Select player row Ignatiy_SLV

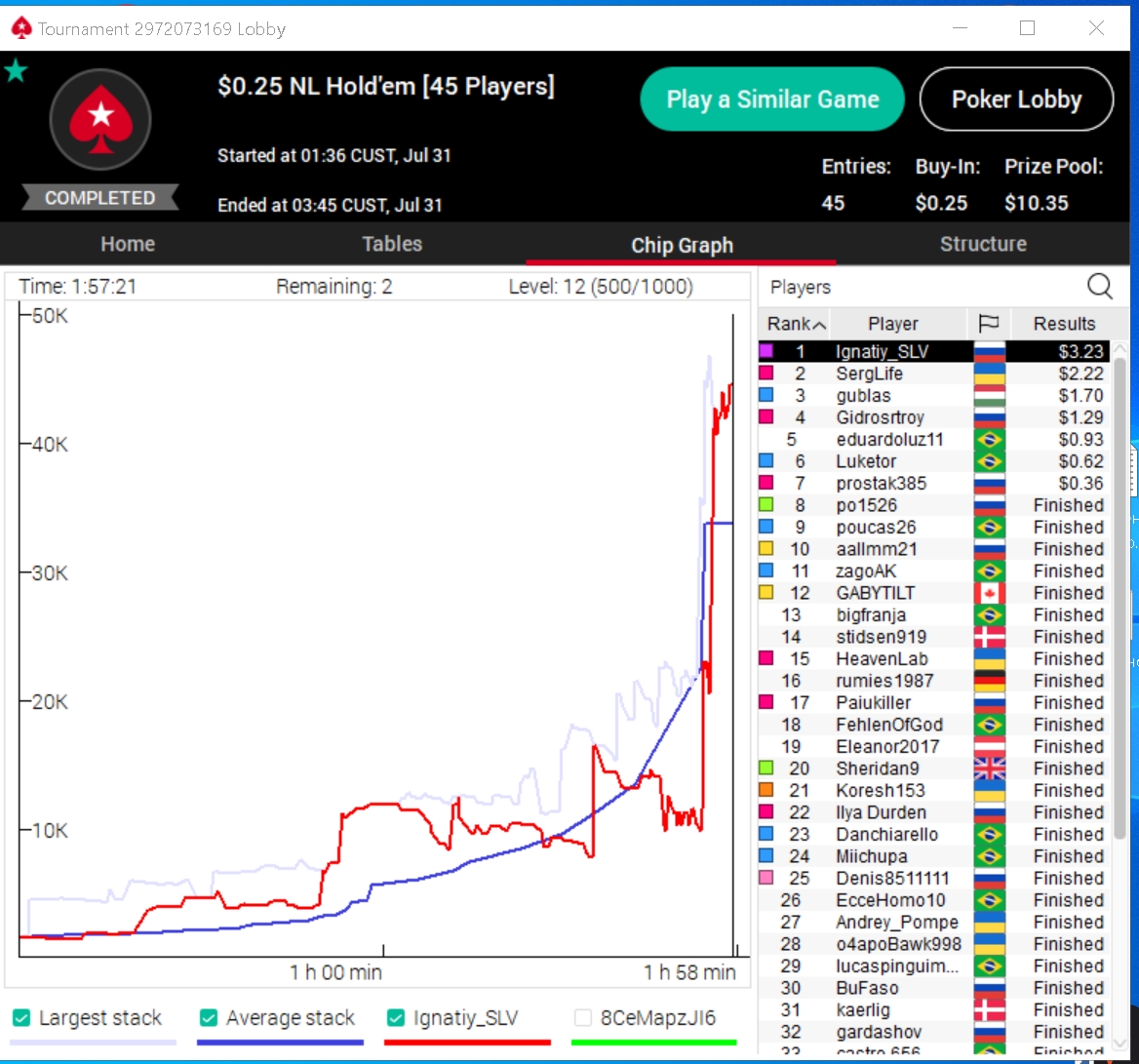tap(933, 351)
